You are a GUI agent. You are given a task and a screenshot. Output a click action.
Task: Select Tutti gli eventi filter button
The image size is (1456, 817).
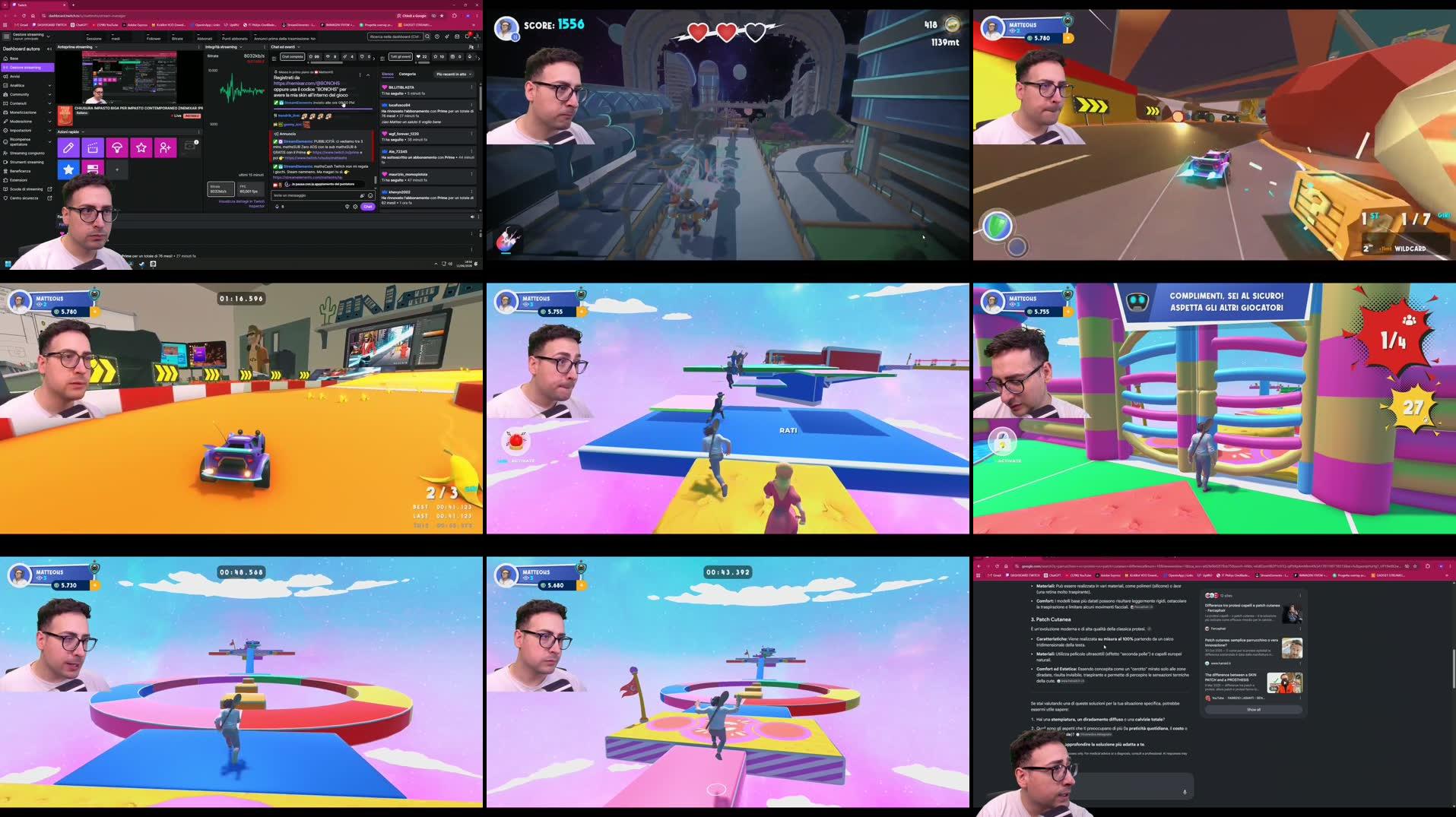point(400,56)
